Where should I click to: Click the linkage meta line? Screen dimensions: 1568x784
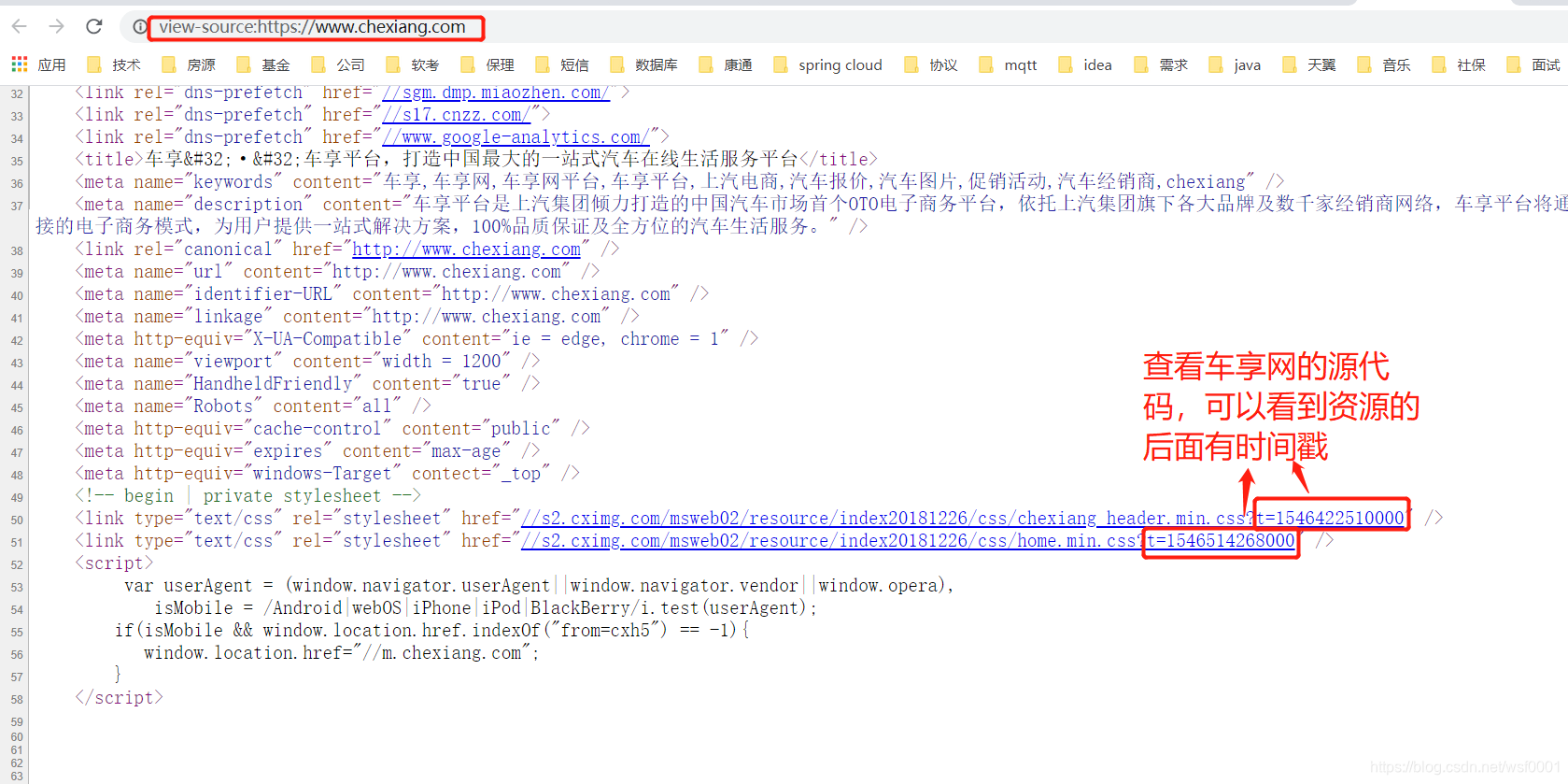357,316
